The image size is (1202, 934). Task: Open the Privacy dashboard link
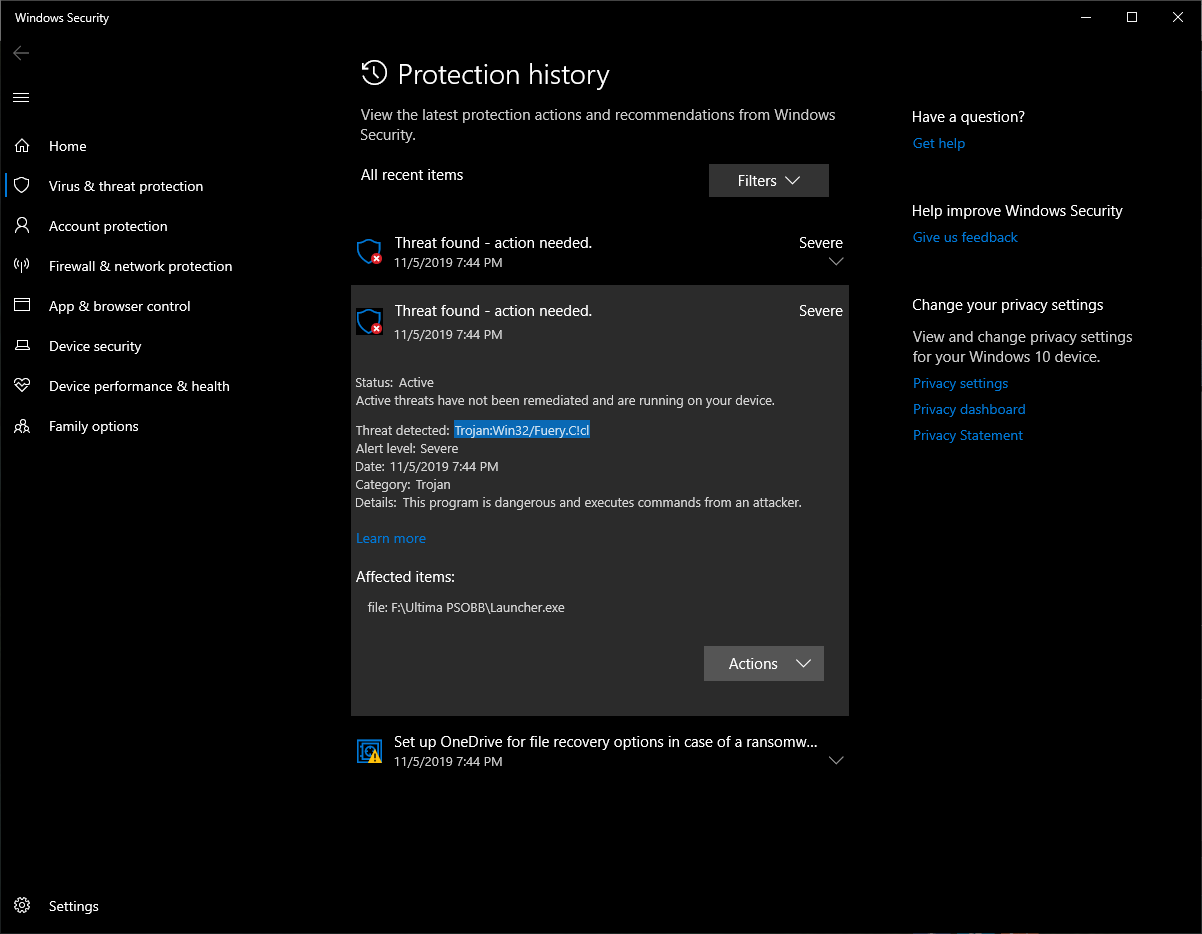[x=969, y=409]
